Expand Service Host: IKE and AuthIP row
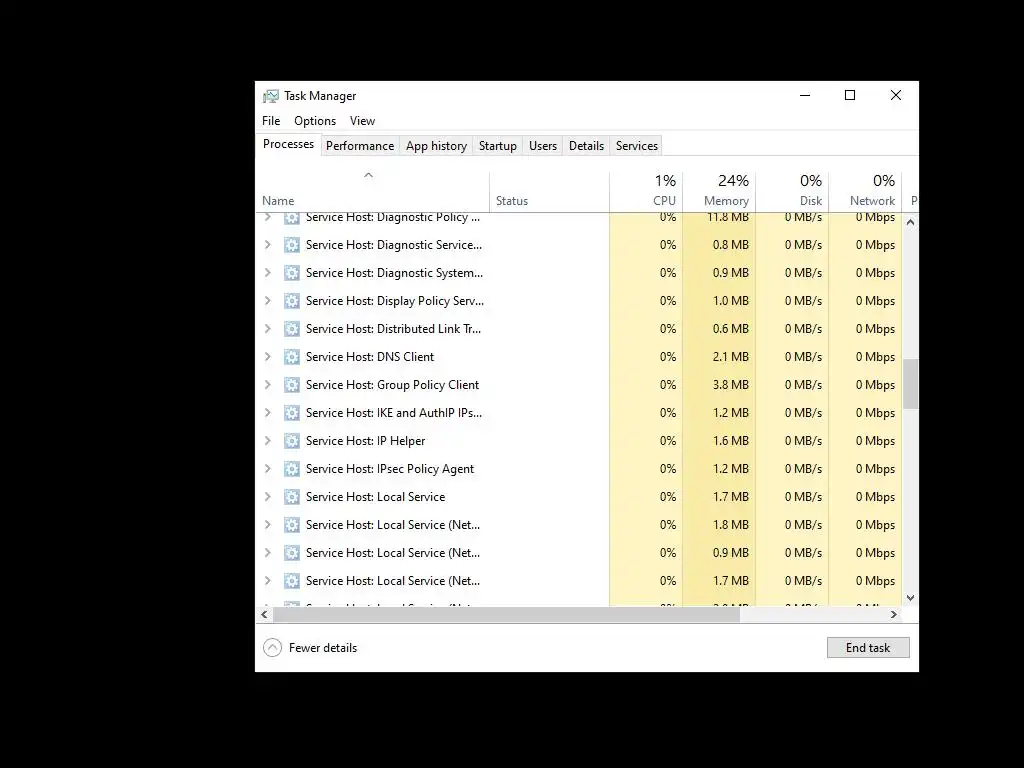The height and width of the screenshot is (768, 1024). 267,413
